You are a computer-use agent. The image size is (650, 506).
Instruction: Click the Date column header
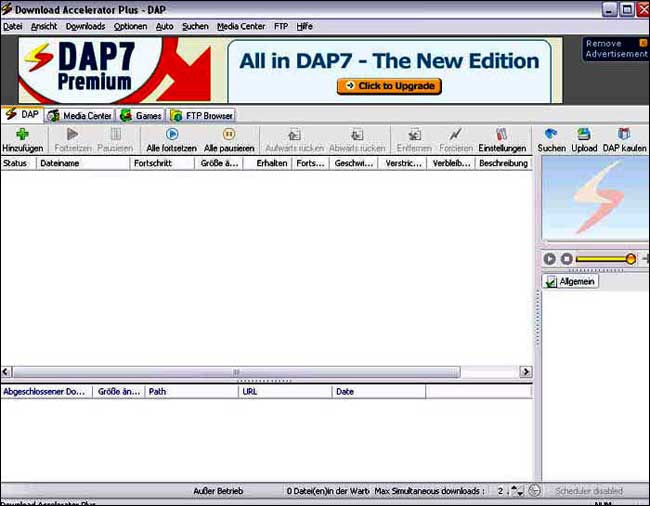[x=379, y=392]
